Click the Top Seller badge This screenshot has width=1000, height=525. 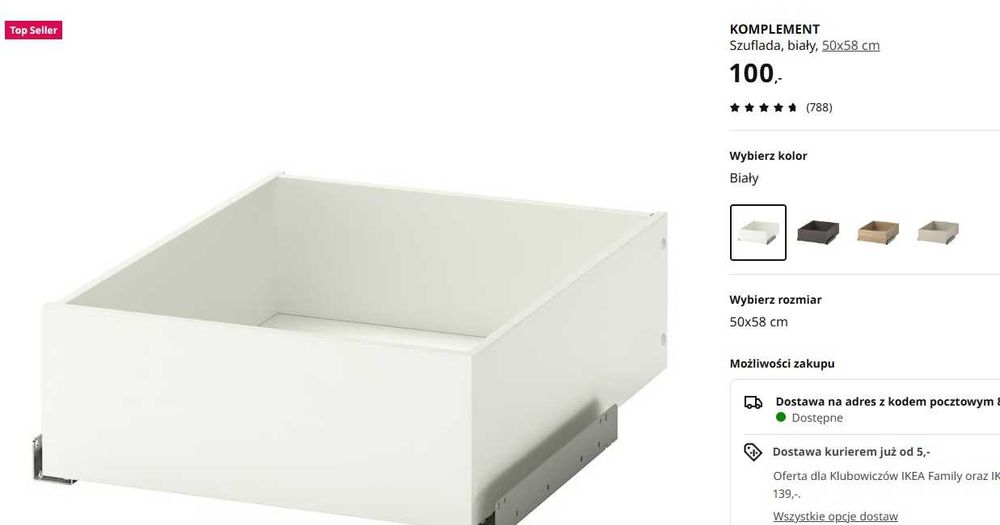click(33, 30)
